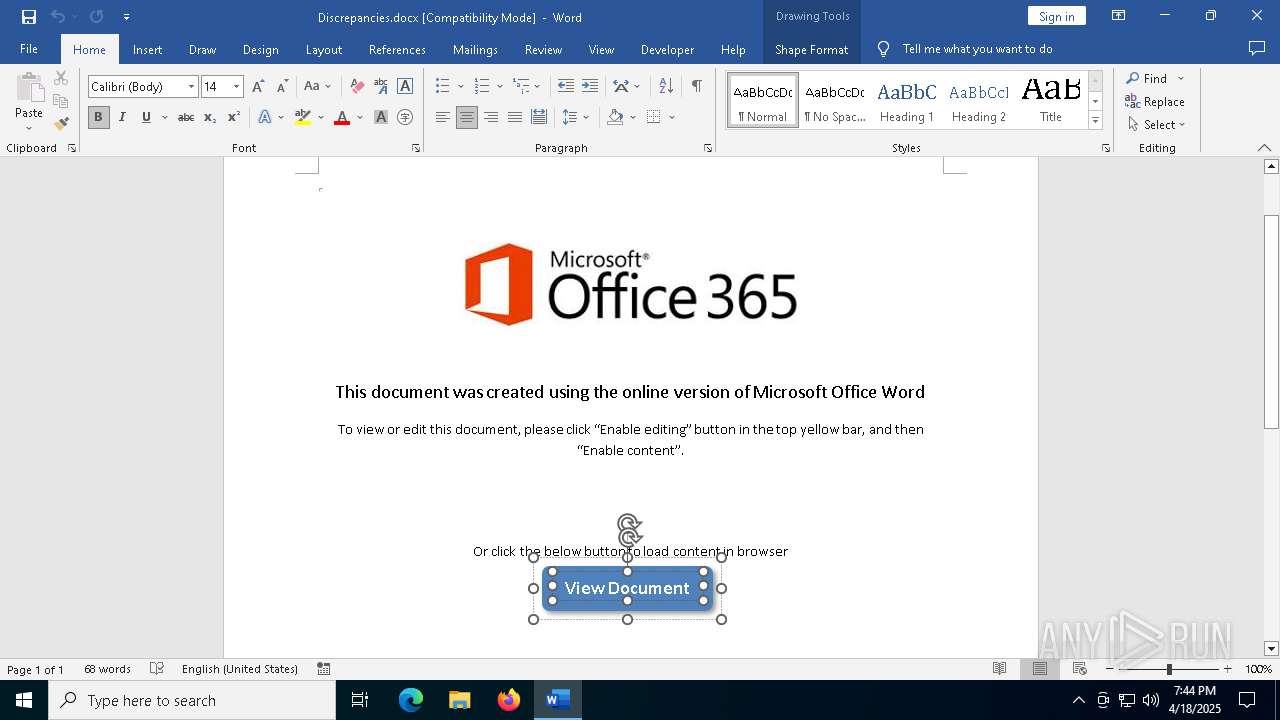The width and height of the screenshot is (1280, 720).
Task: Align text right
Action: point(491,117)
